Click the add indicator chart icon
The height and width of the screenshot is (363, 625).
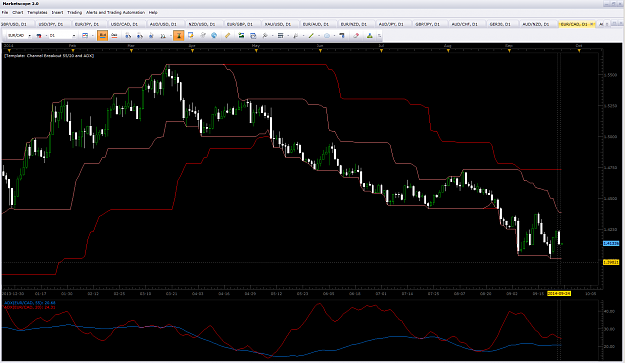point(241,36)
